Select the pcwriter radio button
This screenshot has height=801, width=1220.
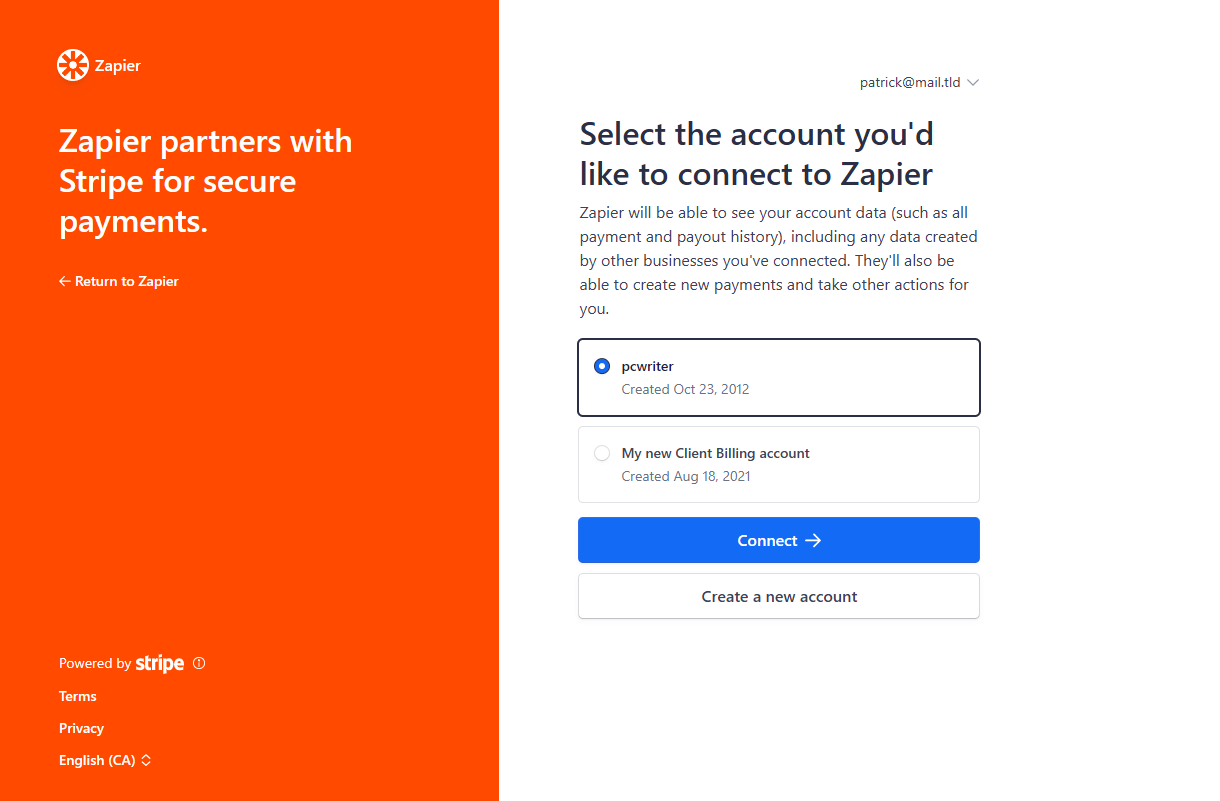(602, 366)
